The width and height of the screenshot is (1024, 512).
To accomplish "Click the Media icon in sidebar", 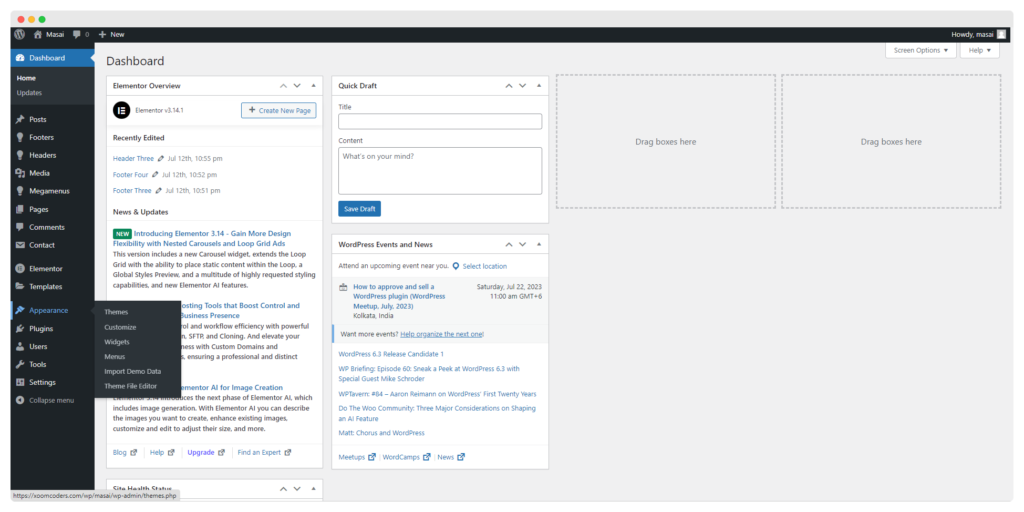I will click(20, 173).
